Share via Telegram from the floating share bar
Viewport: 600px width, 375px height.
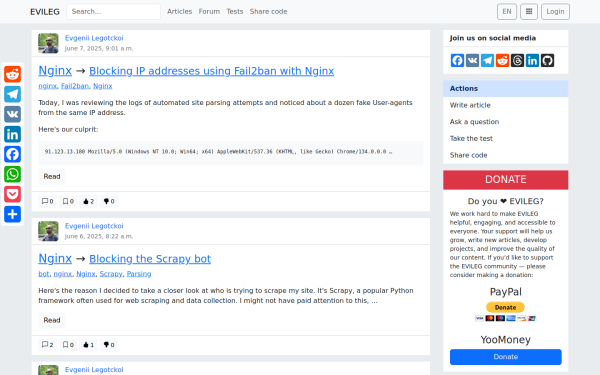coord(12,94)
